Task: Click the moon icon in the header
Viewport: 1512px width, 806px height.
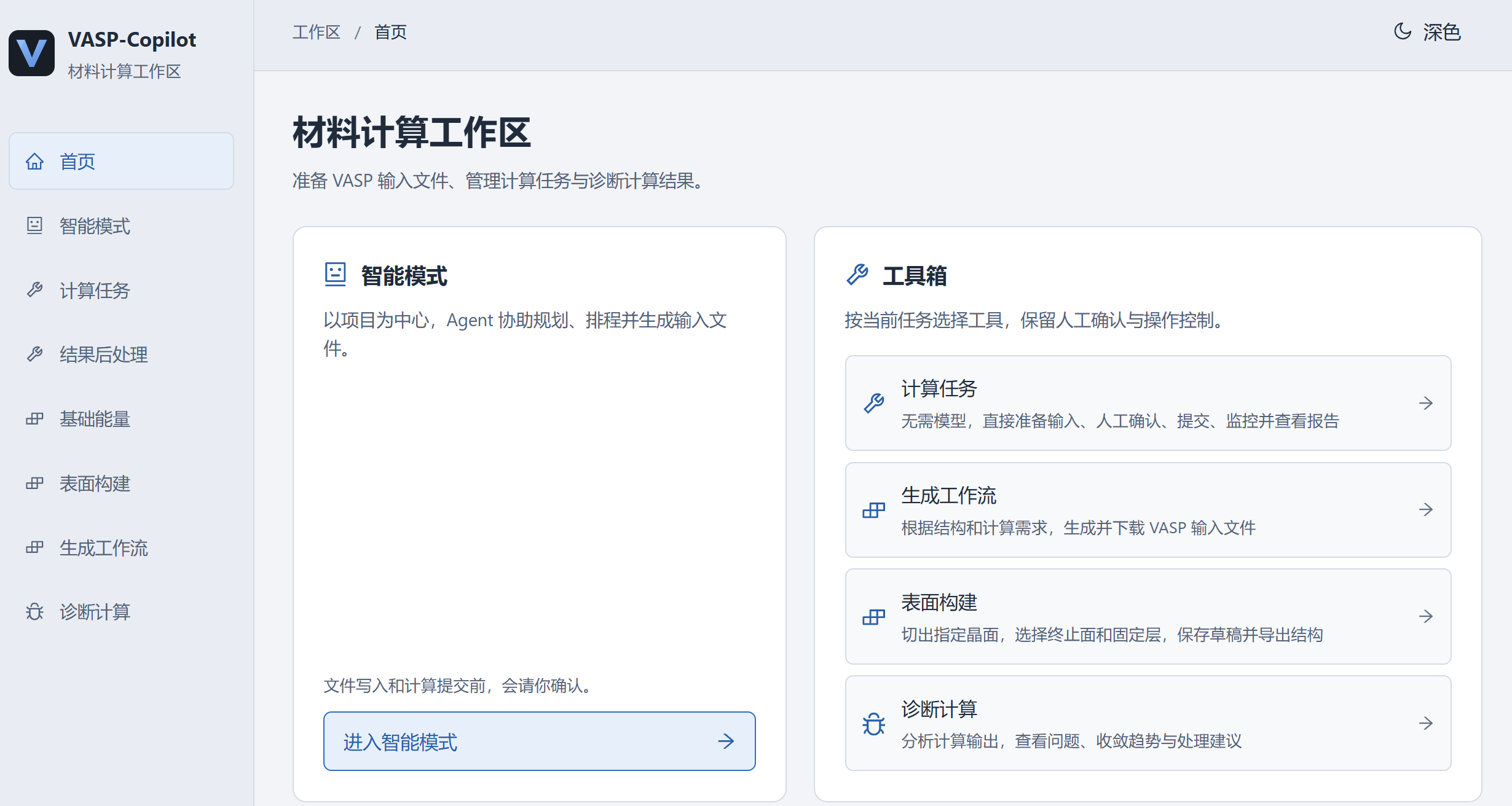Action: [x=1403, y=31]
